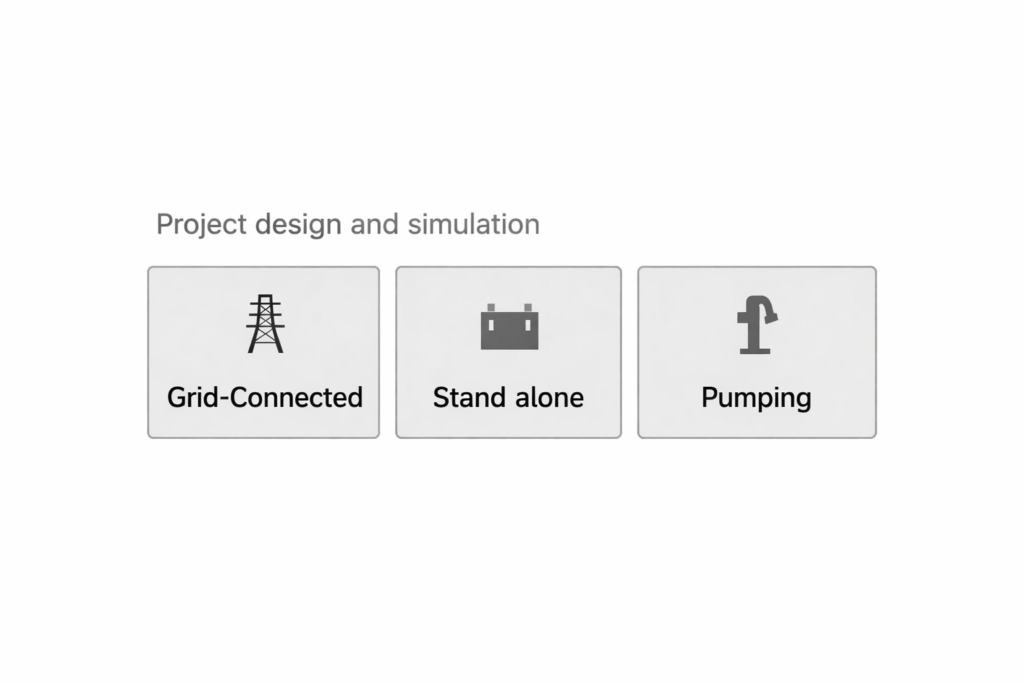Open the Stand alone project button
The width and height of the screenshot is (1024, 683).
(x=508, y=352)
